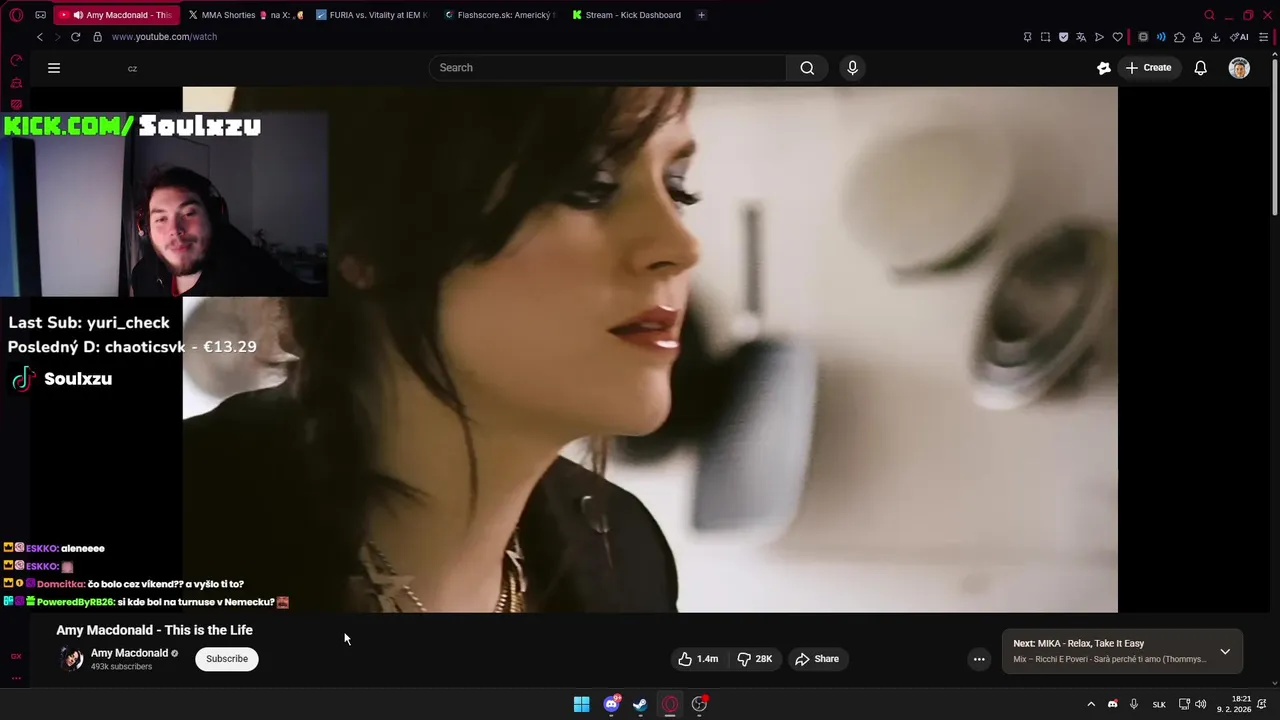This screenshot has width=1280, height=720.
Task: Open the browser tab search magnifier
Action: [x=1209, y=15]
